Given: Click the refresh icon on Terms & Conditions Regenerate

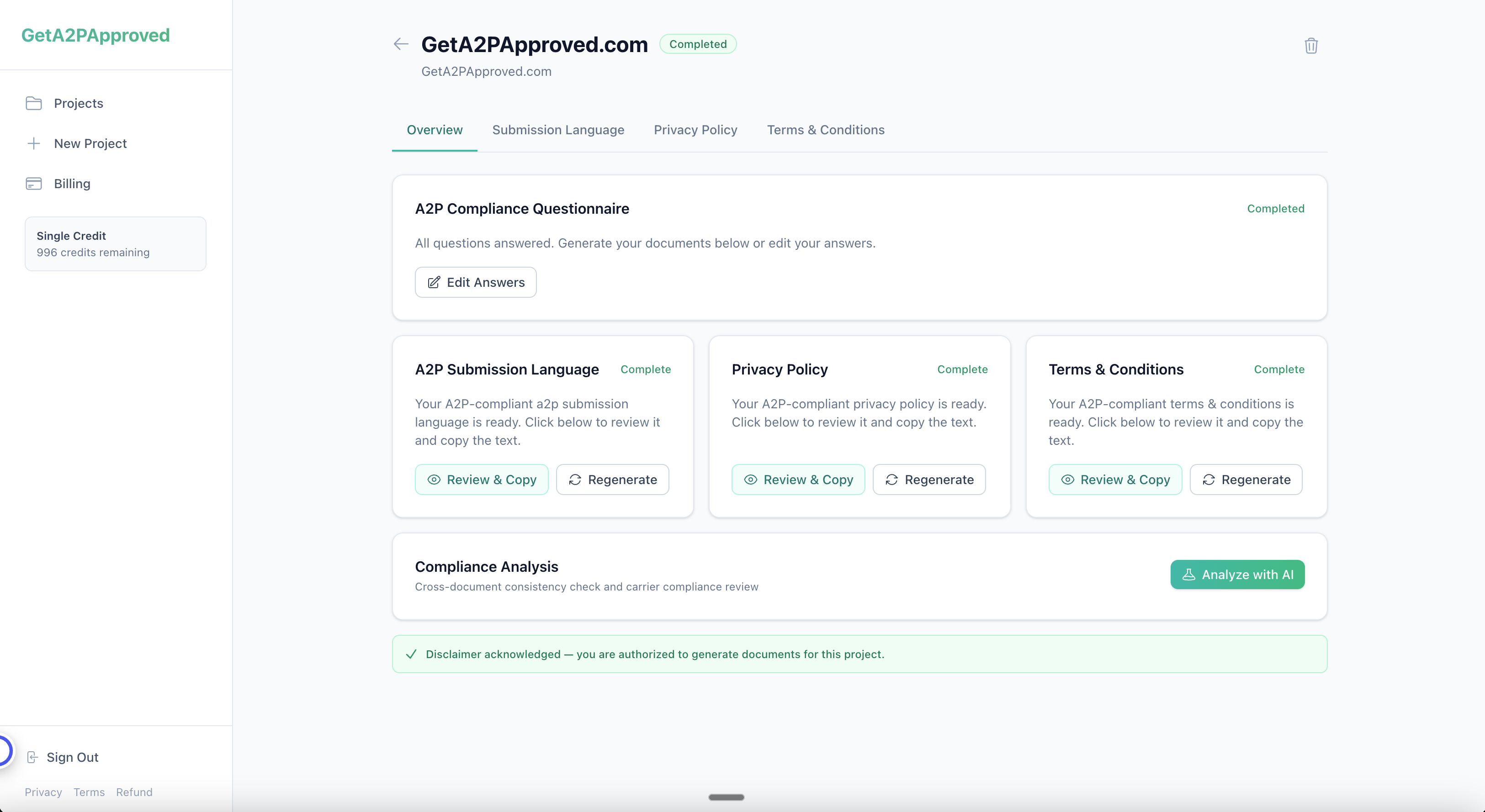Looking at the screenshot, I should [1209, 480].
